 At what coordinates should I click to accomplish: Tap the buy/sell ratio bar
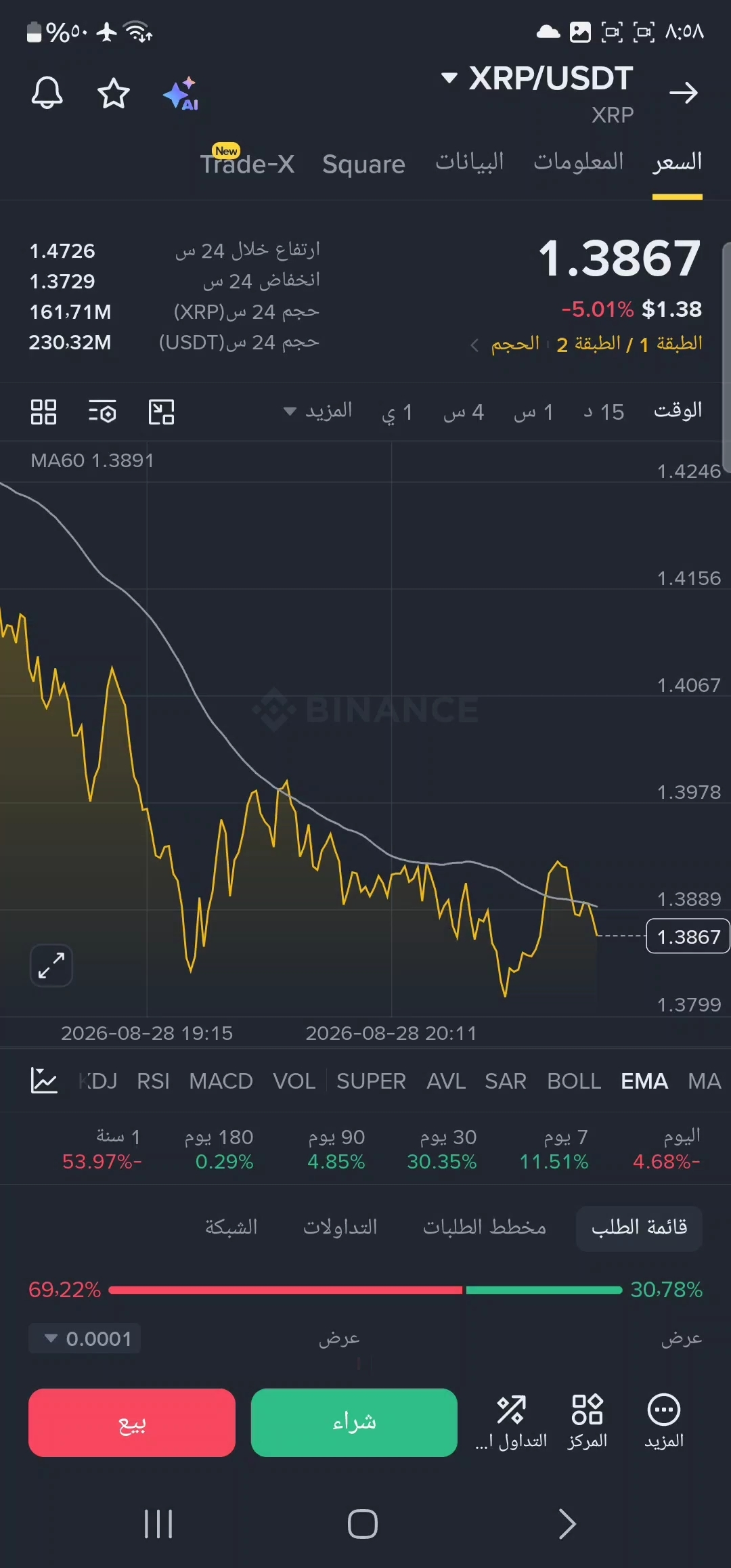tap(365, 1290)
